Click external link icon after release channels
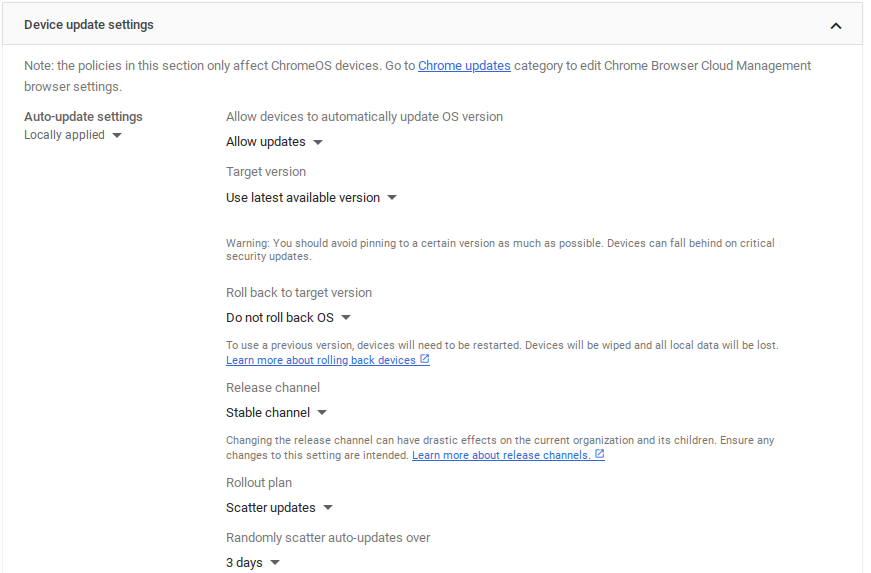 tap(599, 455)
